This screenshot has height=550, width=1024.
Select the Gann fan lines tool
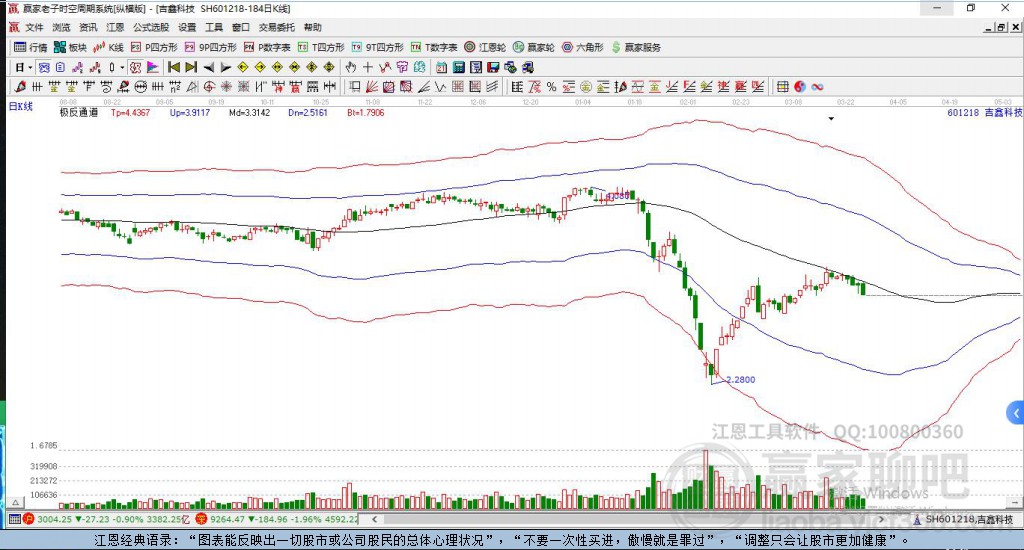point(372,87)
